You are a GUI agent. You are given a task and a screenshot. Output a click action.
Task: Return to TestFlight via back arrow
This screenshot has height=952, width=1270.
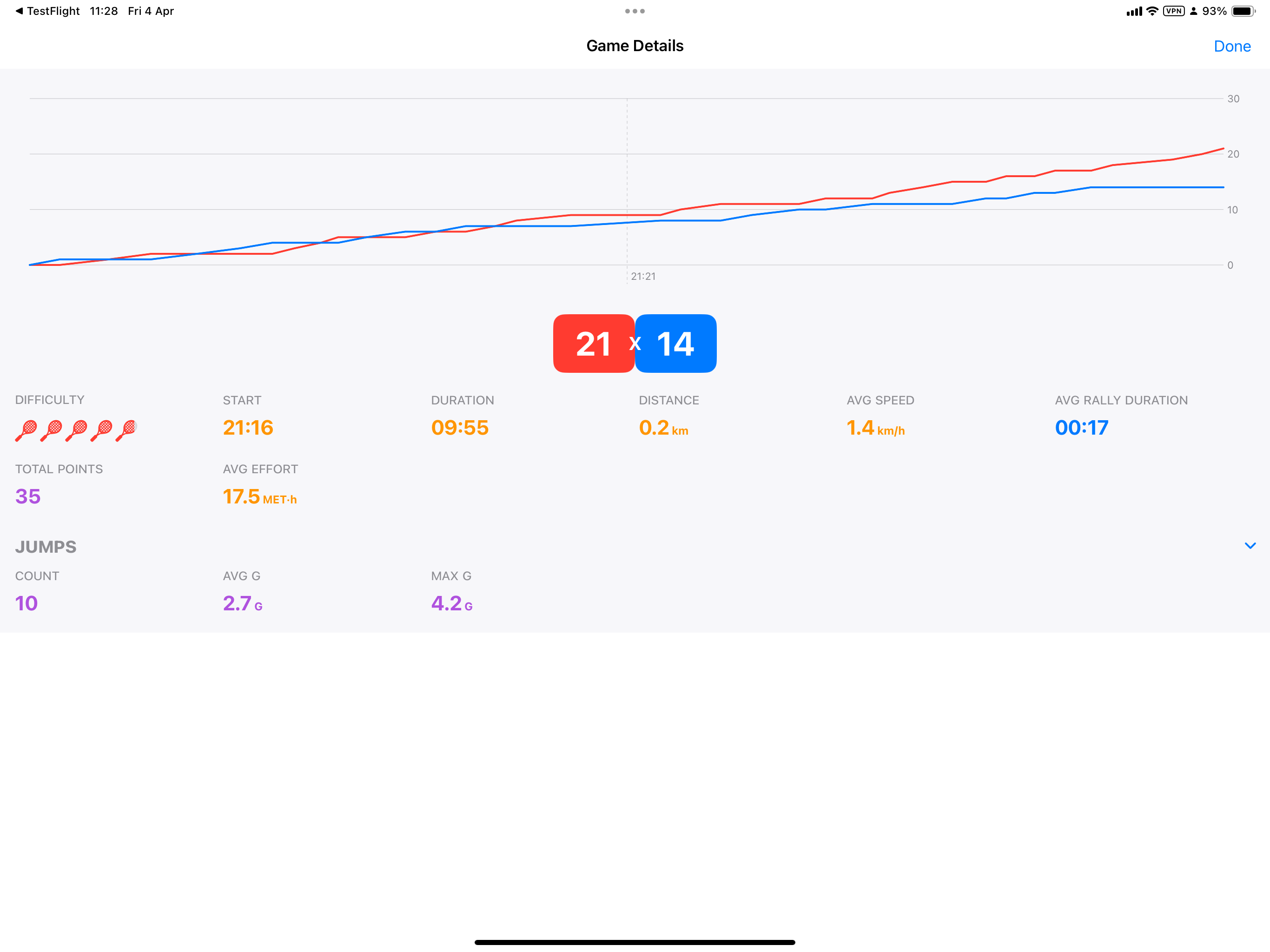pyautogui.click(x=20, y=11)
